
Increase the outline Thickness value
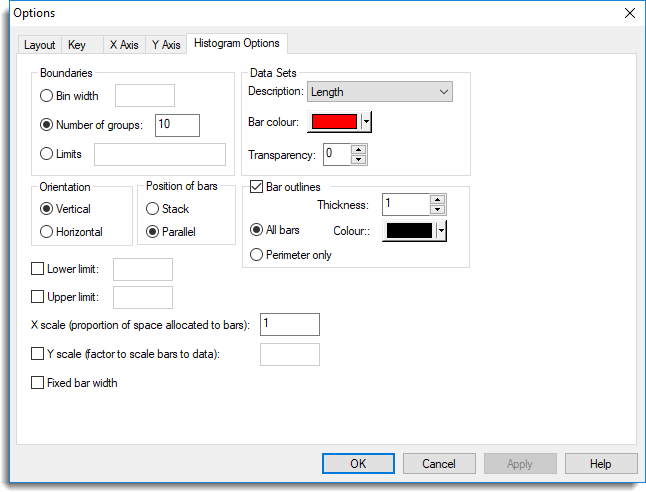pyautogui.click(x=437, y=199)
